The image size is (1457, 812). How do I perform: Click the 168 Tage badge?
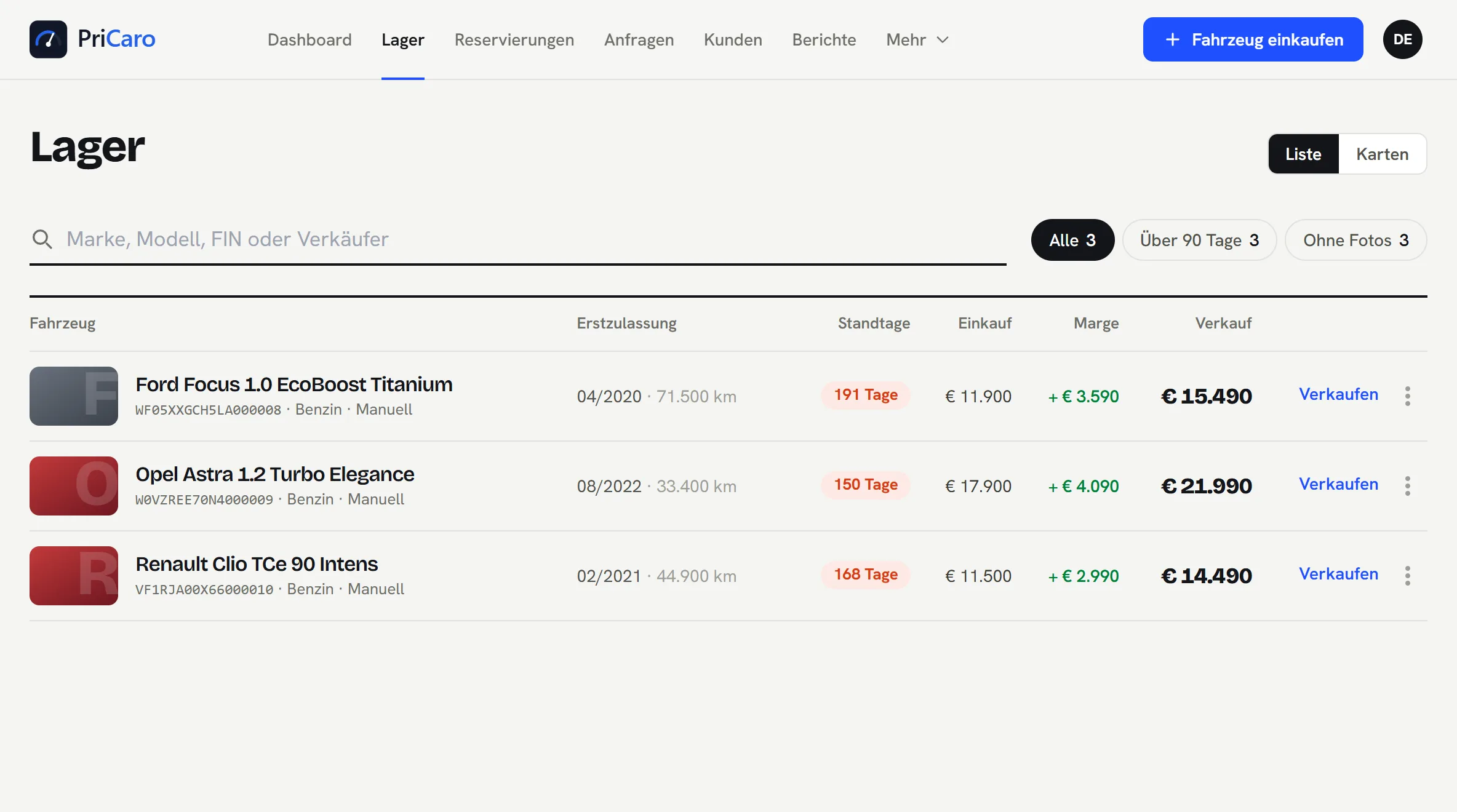[866, 575]
